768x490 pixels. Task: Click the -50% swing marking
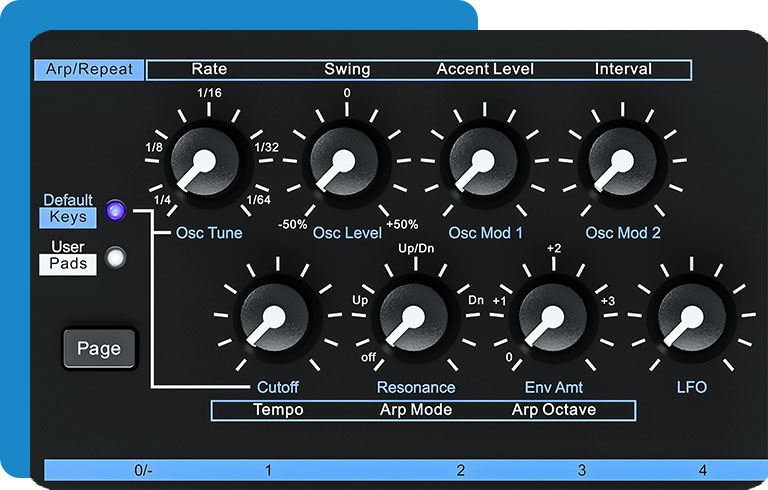[x=292, y=225]
